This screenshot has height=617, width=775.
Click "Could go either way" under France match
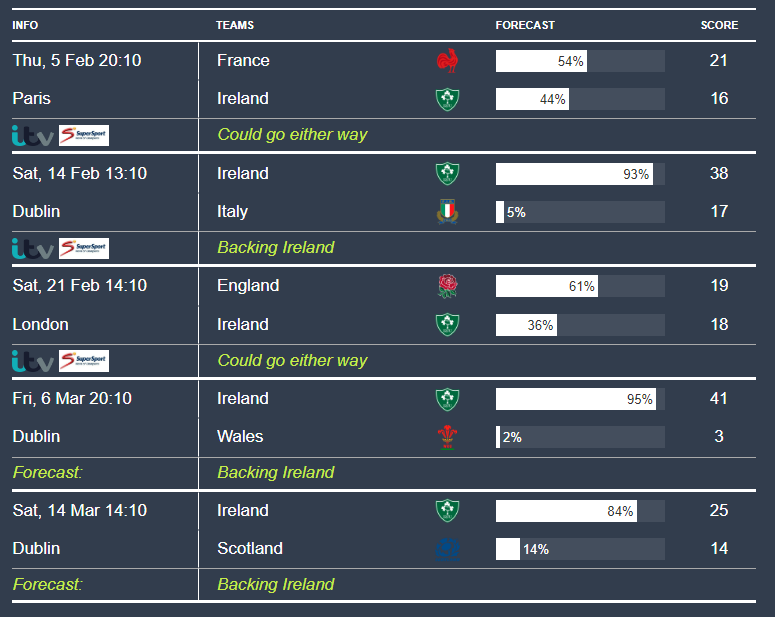click(x=292, y=134)
